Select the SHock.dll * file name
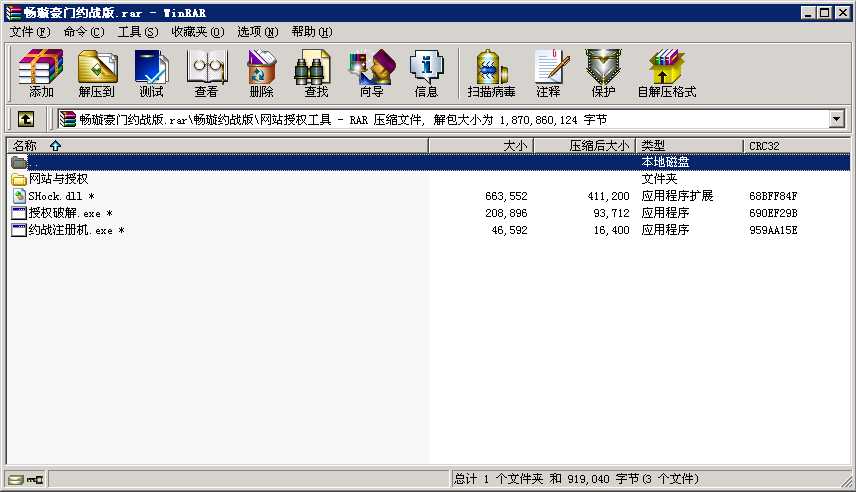 [61, 196]
